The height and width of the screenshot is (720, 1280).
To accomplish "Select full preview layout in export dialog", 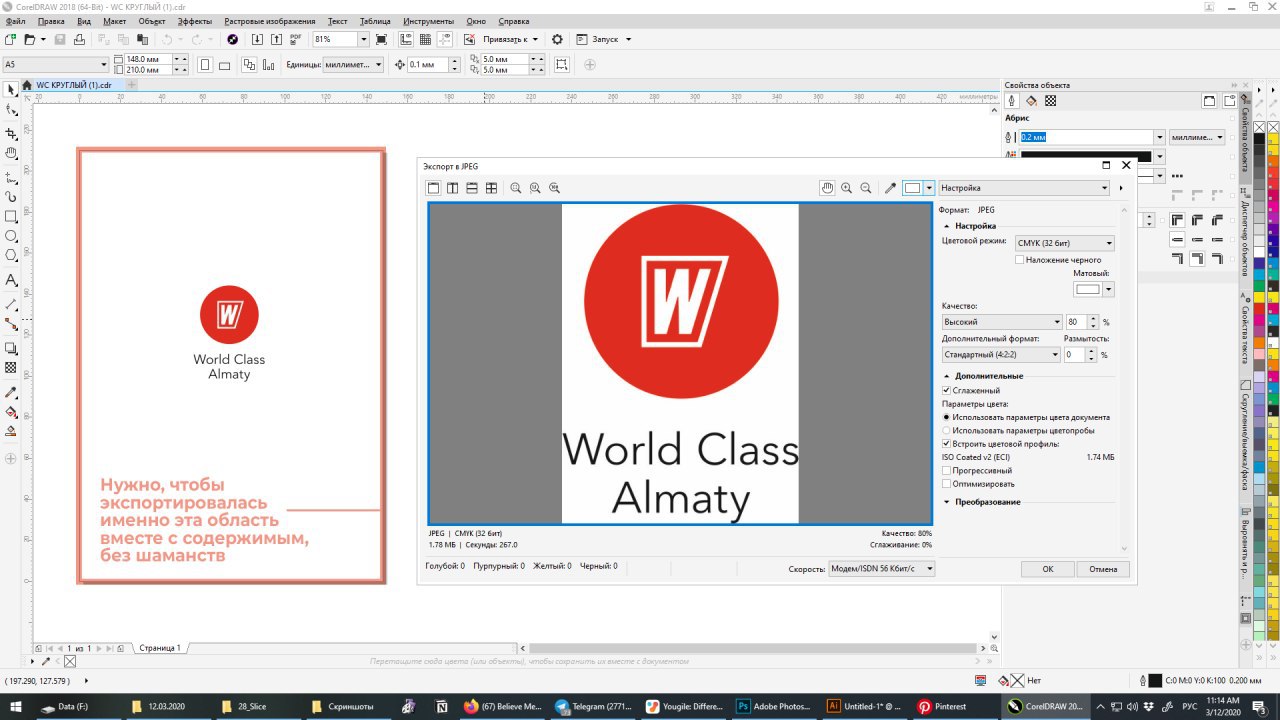I will (433, 188).
